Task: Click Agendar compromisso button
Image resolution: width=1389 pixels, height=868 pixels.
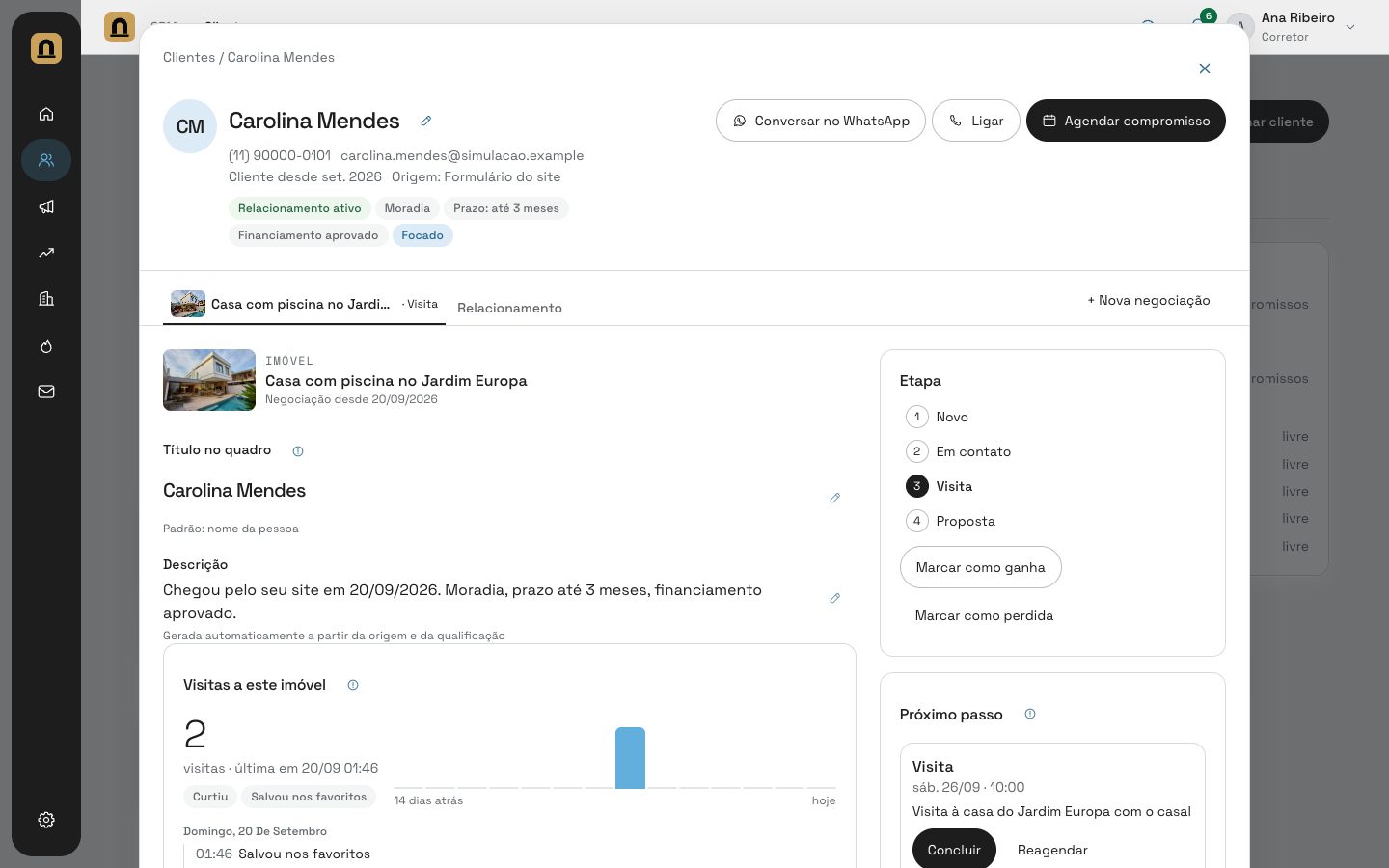Action: [1126, 121]
